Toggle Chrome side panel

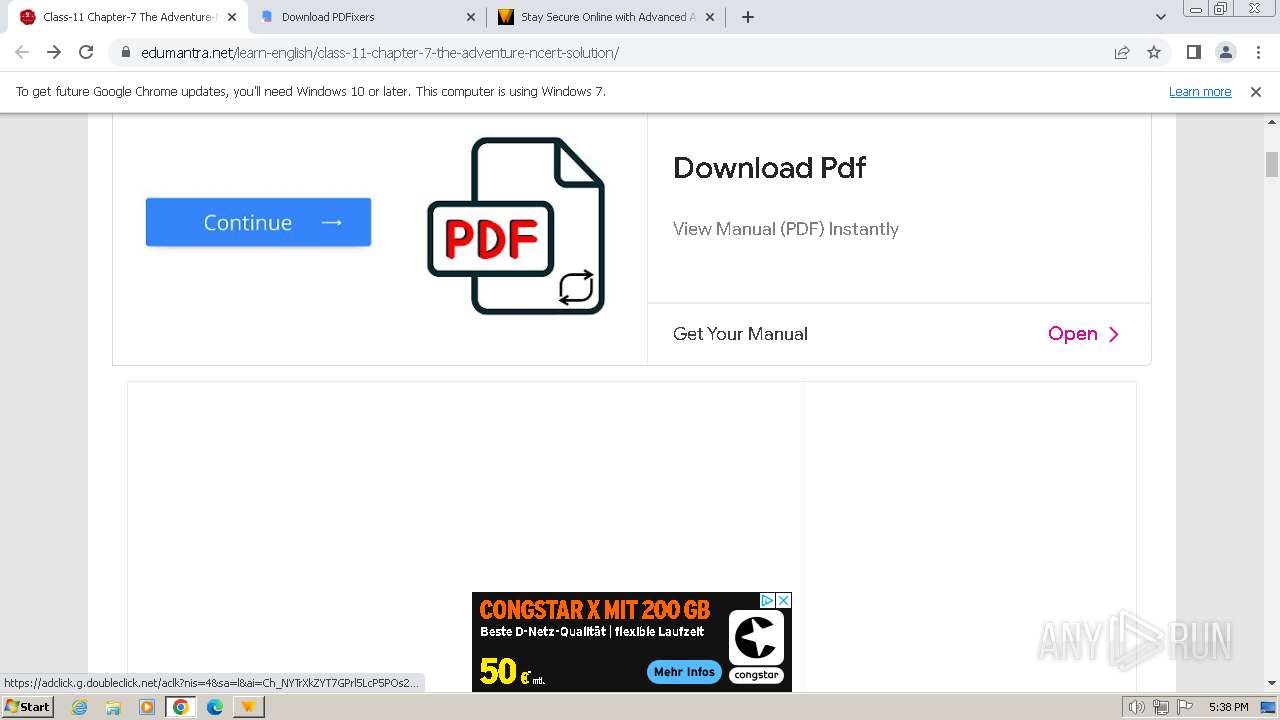click(x=1193, y=52)
